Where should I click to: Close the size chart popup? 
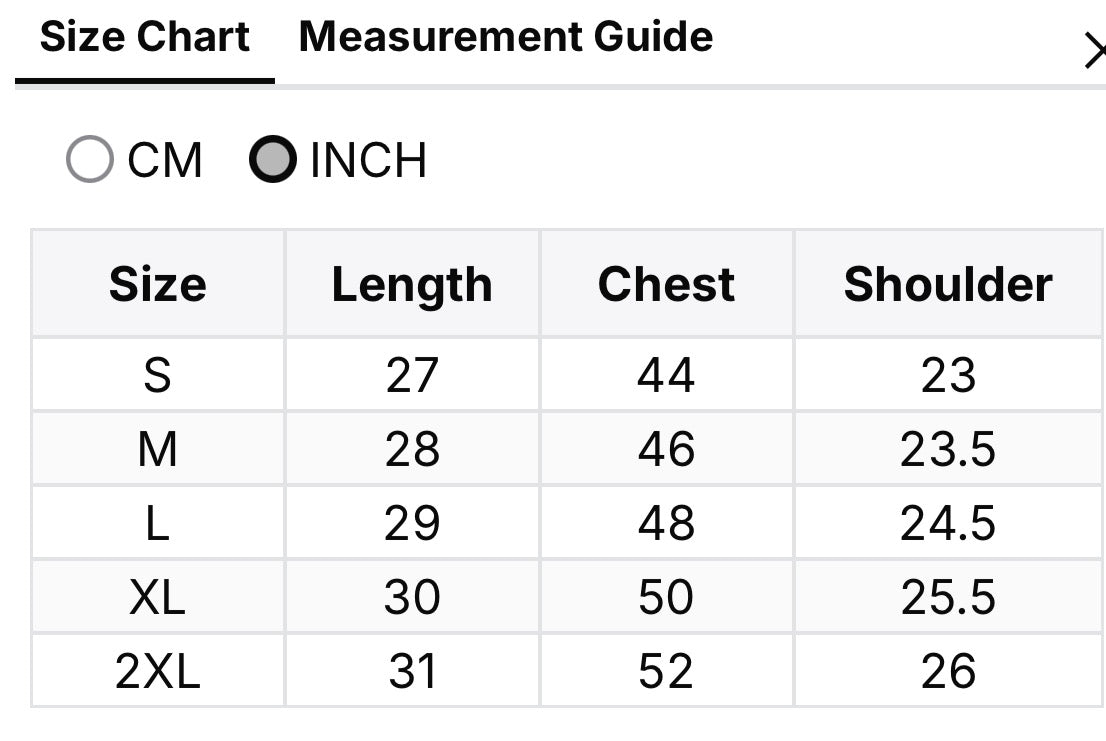tap(1095, 51)
